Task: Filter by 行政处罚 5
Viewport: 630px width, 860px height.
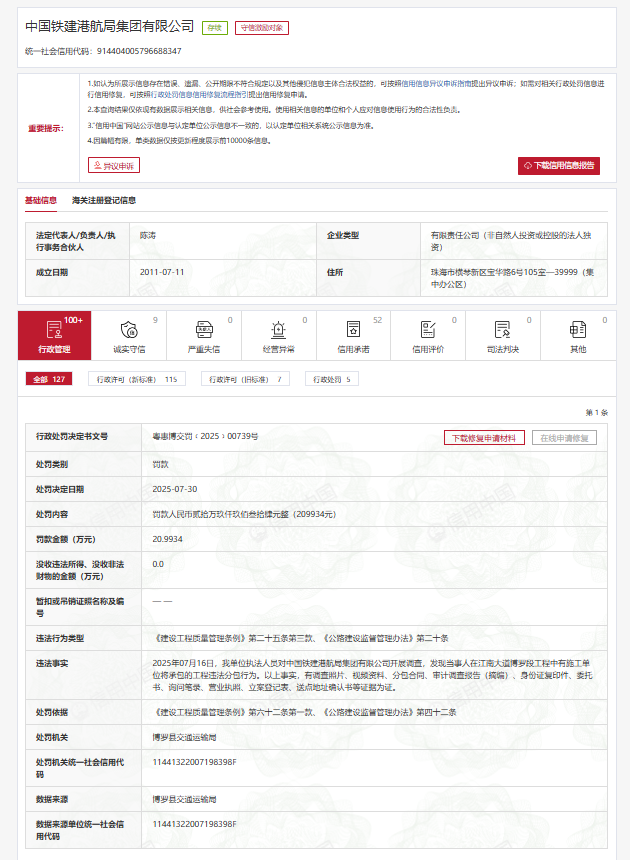Action: (x=332, y=379)
